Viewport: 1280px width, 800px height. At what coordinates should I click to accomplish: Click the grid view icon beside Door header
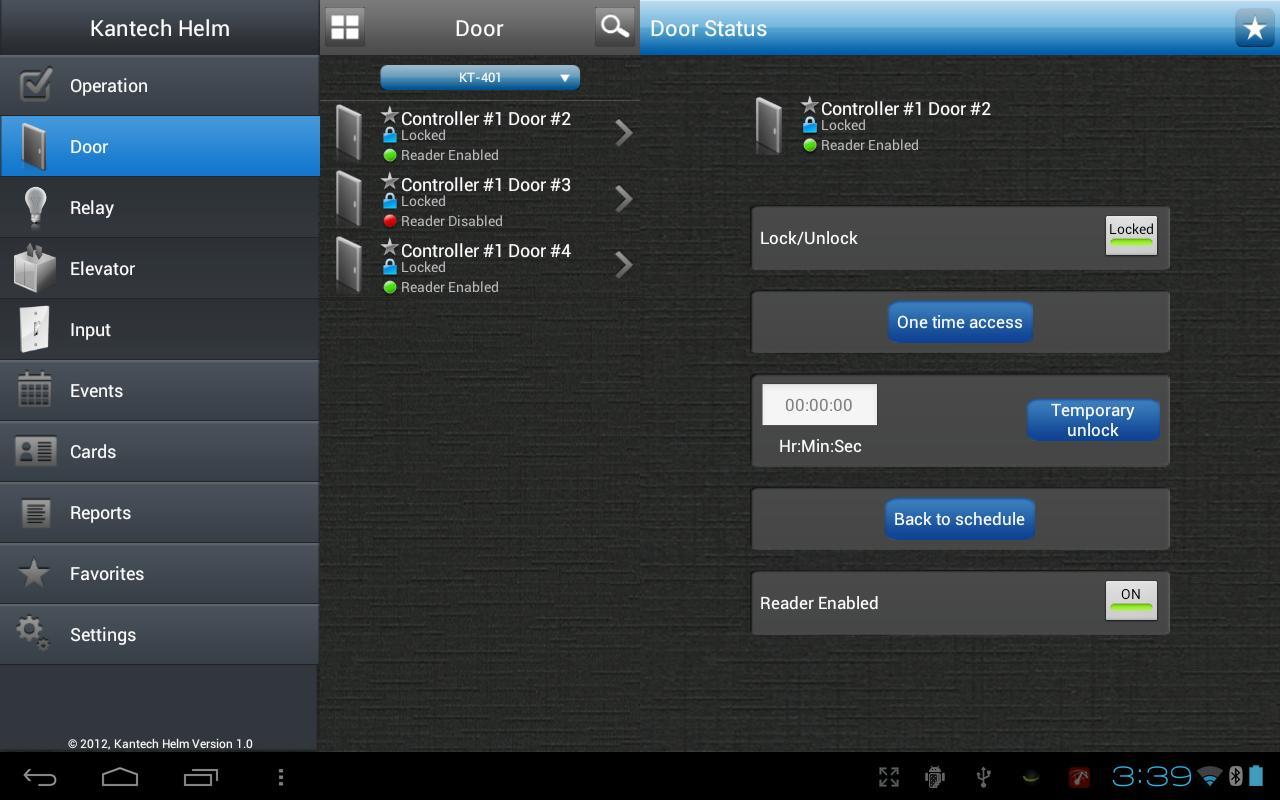tap(344, 26)
